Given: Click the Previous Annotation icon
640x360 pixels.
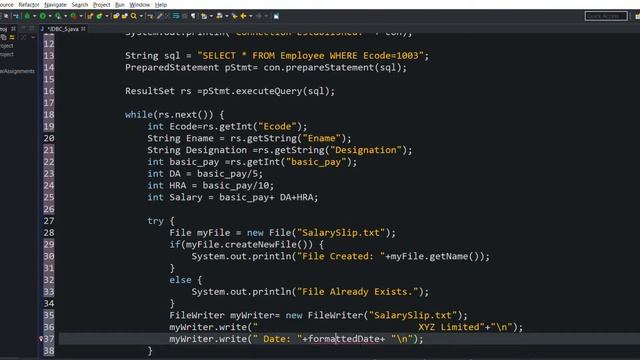Looking at the screenshot, I should [x=219, y=16].
